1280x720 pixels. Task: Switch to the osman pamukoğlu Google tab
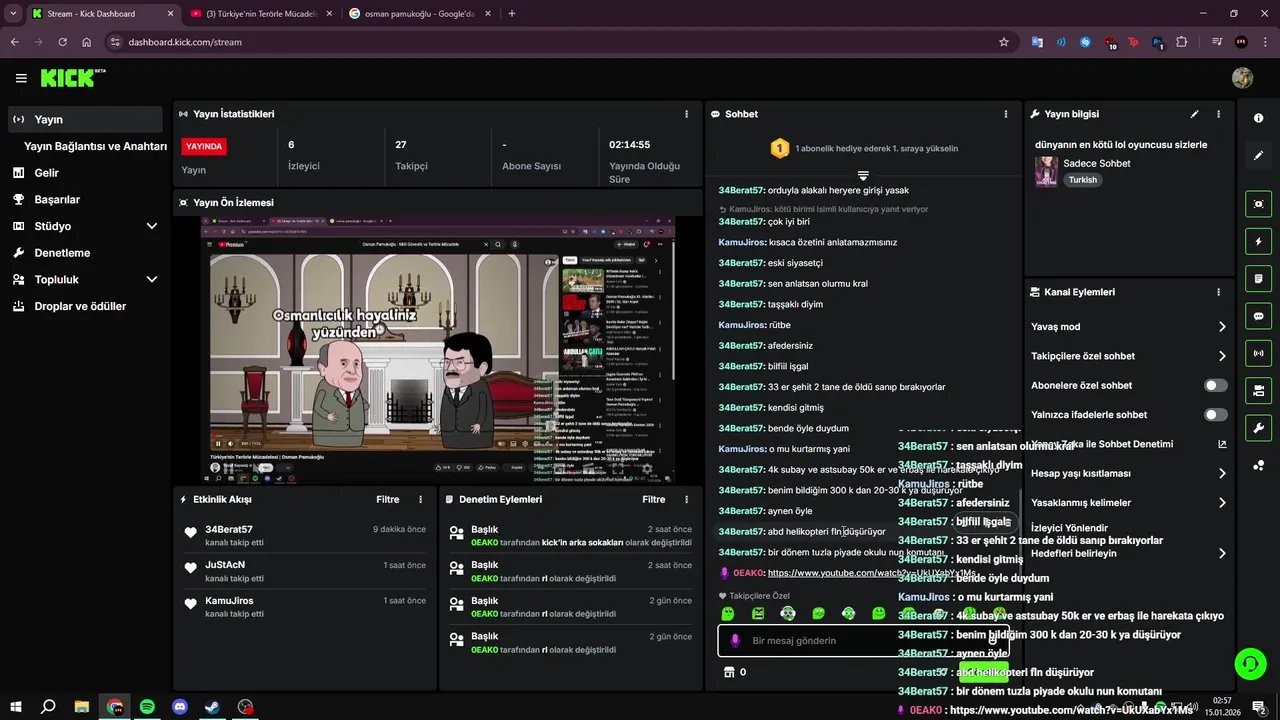point(418,14)
